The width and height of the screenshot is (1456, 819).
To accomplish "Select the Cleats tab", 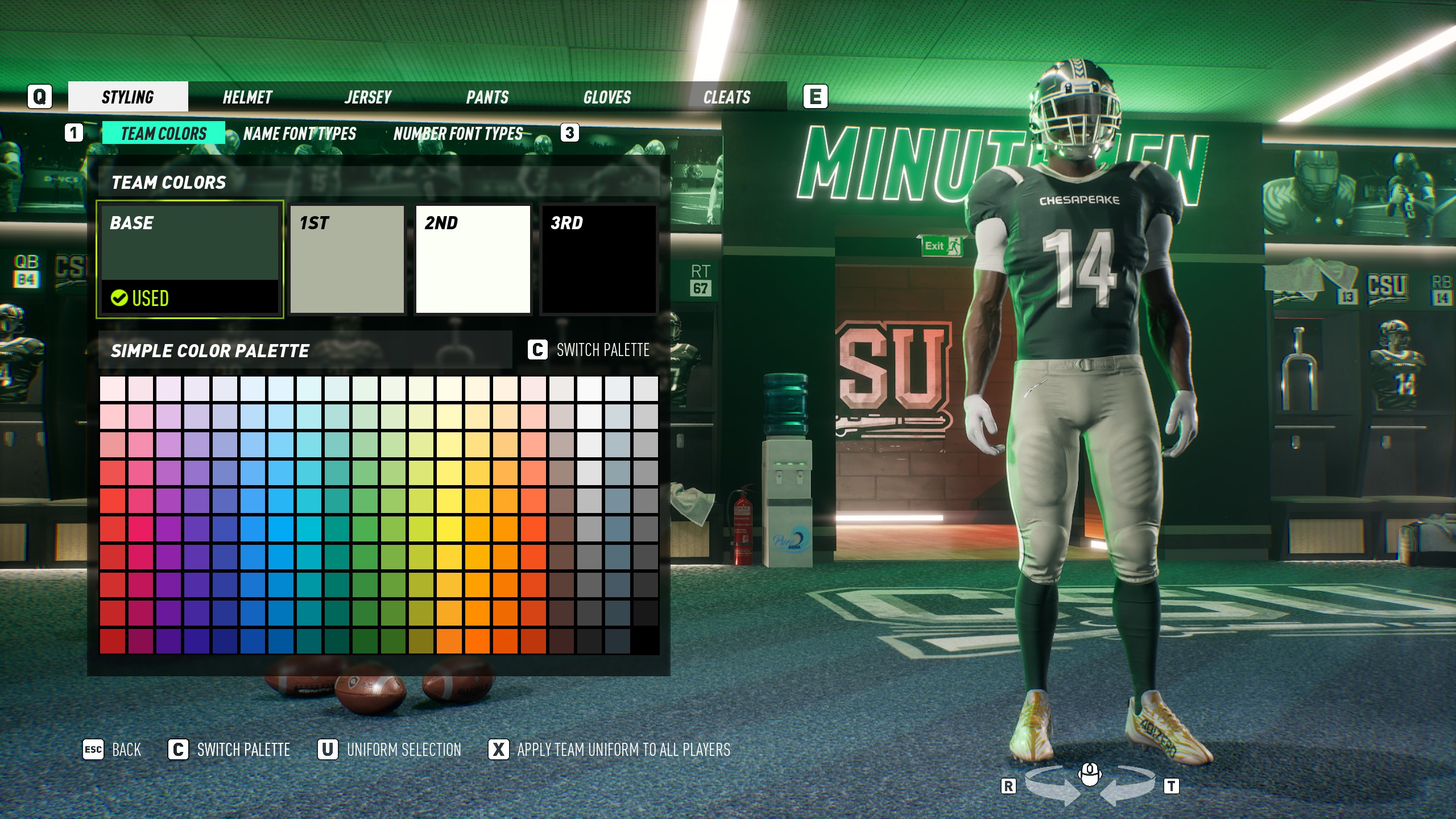I will point(727,97).
